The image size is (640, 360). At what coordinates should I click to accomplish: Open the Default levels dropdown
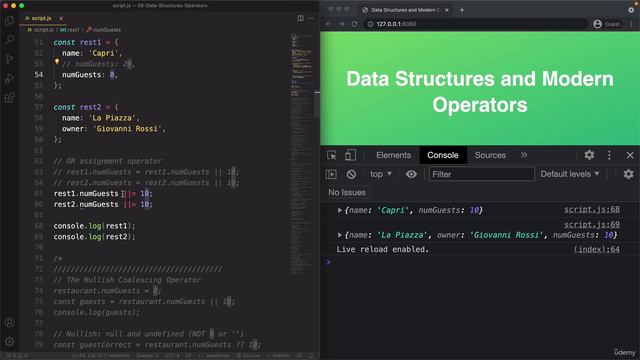click(x=570, y=174)
